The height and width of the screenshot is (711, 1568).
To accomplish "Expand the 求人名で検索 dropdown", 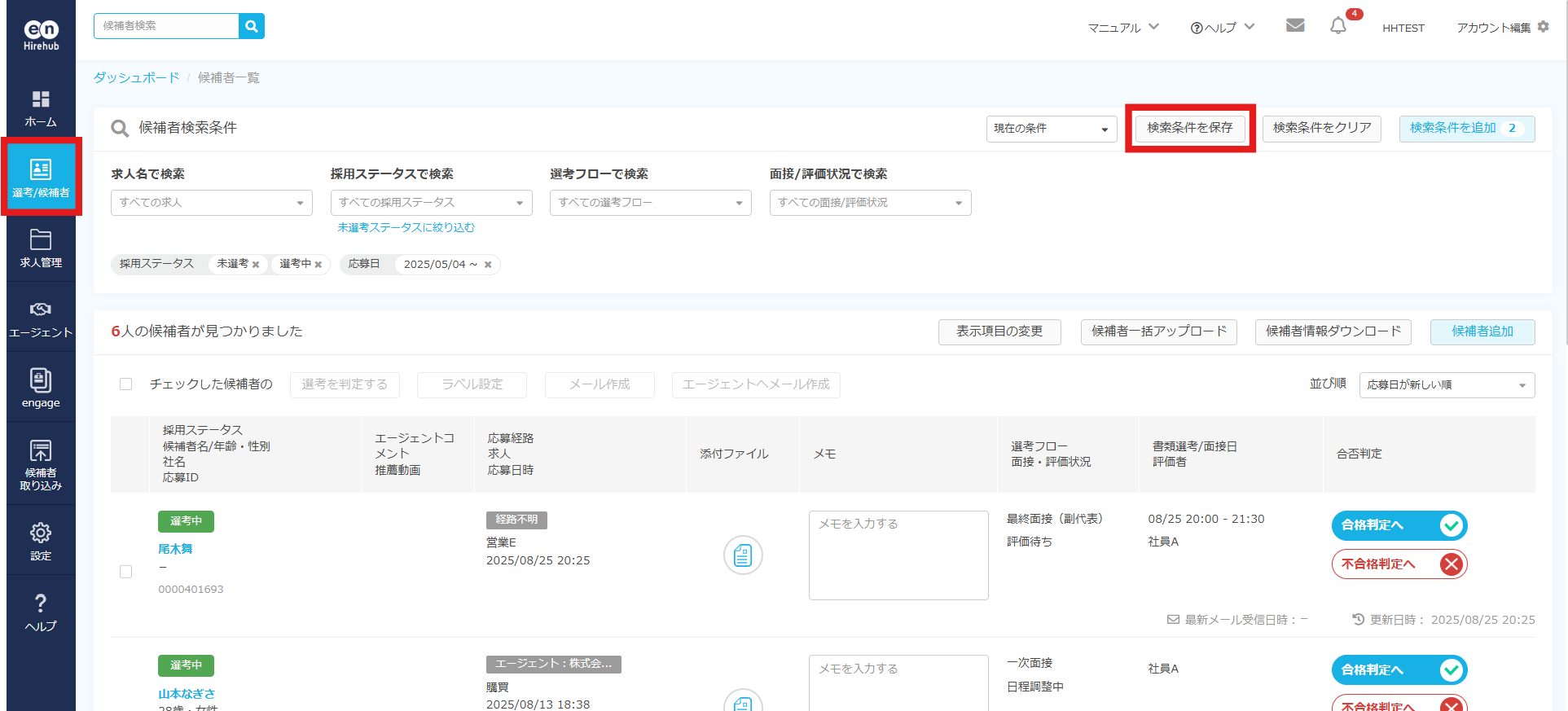I will pos(212,203).
